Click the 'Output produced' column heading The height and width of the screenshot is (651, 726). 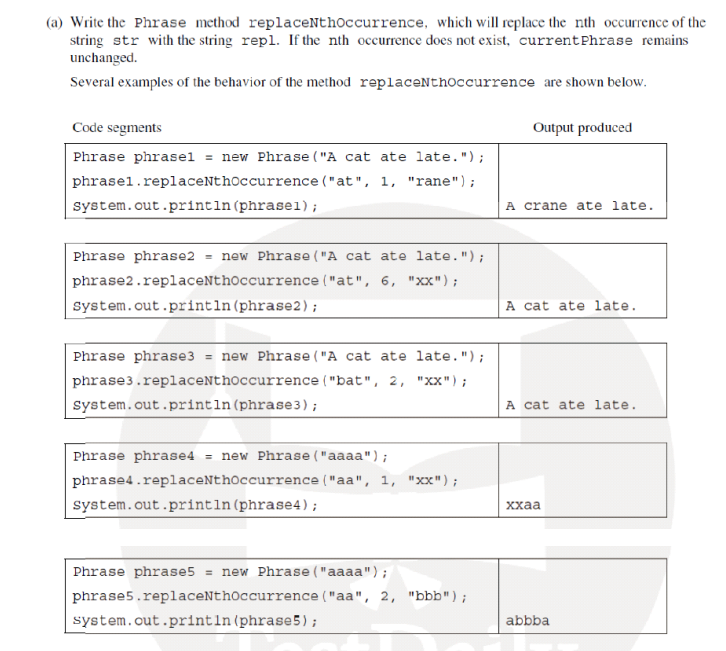pos(582,128)
